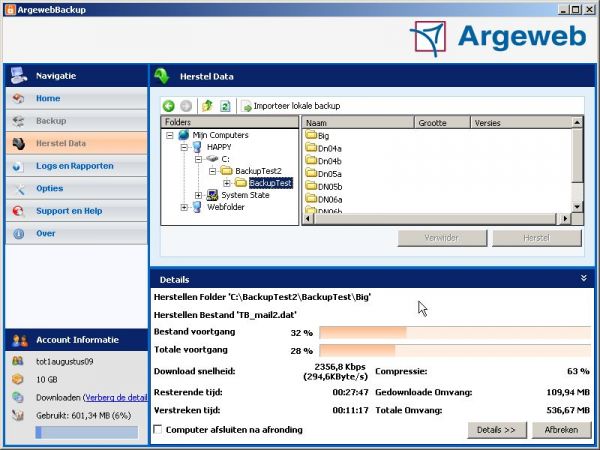Click the Verberg de details link
Image resolution: width=600 pixels, height=450 pixels.
tap(116, 398)
